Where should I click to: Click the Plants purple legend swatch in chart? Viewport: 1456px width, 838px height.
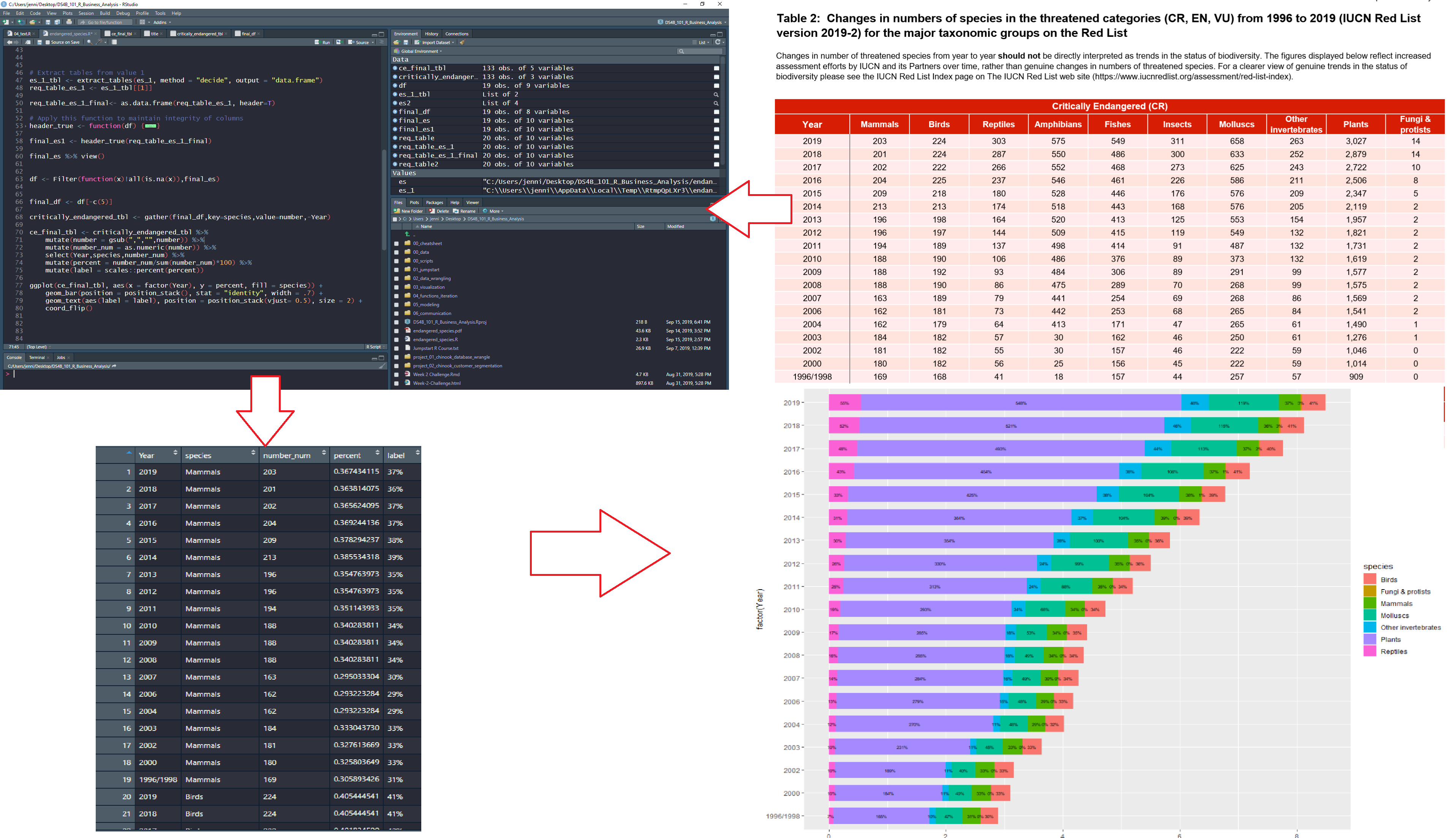pyautogui.click(x=1370, y=639)
